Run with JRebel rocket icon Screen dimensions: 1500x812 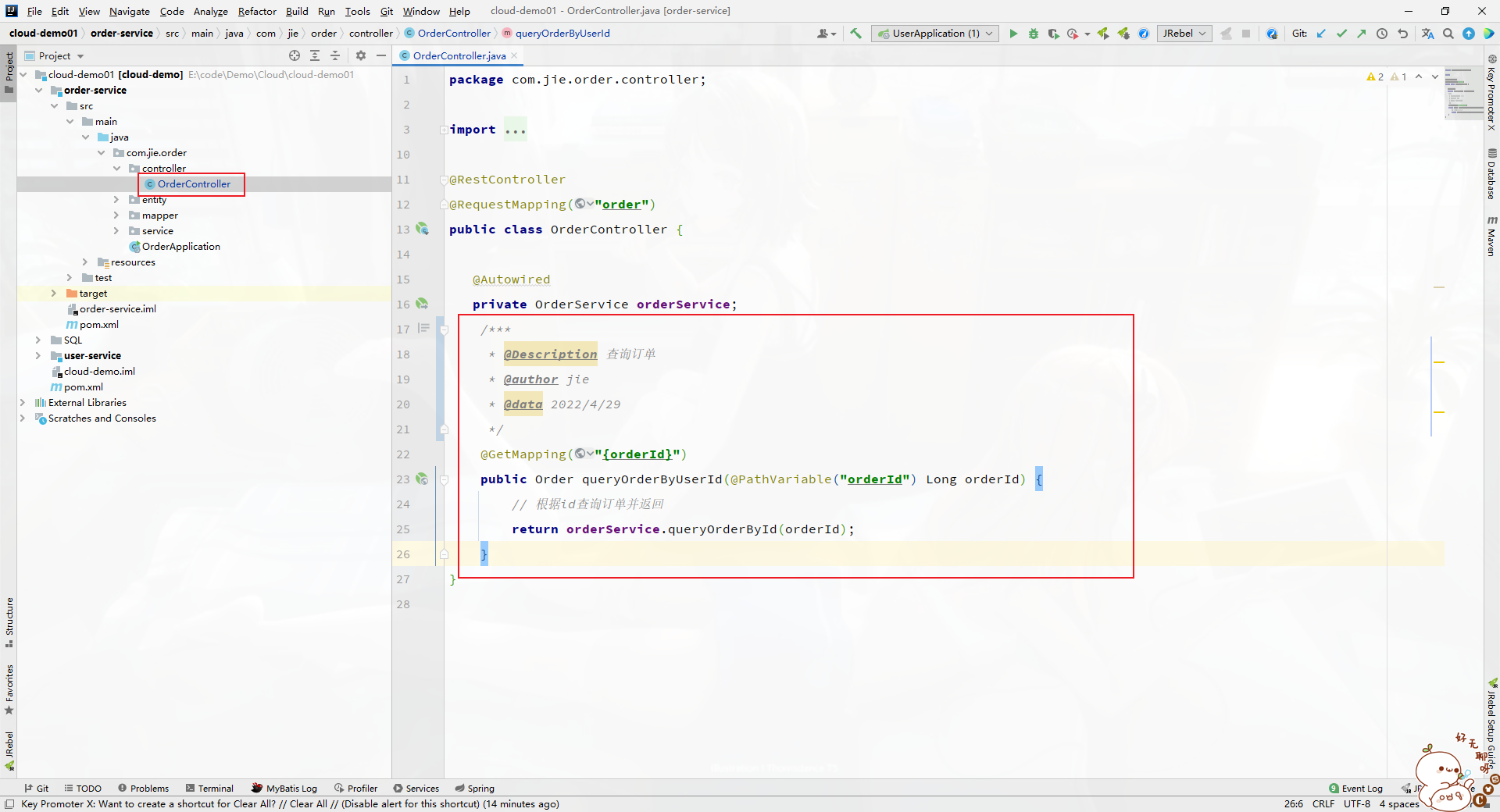[1103, 34]
